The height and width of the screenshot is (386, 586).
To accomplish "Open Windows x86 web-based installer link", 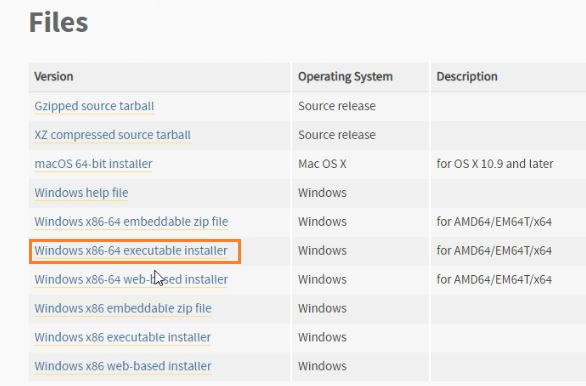I will 123,366.
